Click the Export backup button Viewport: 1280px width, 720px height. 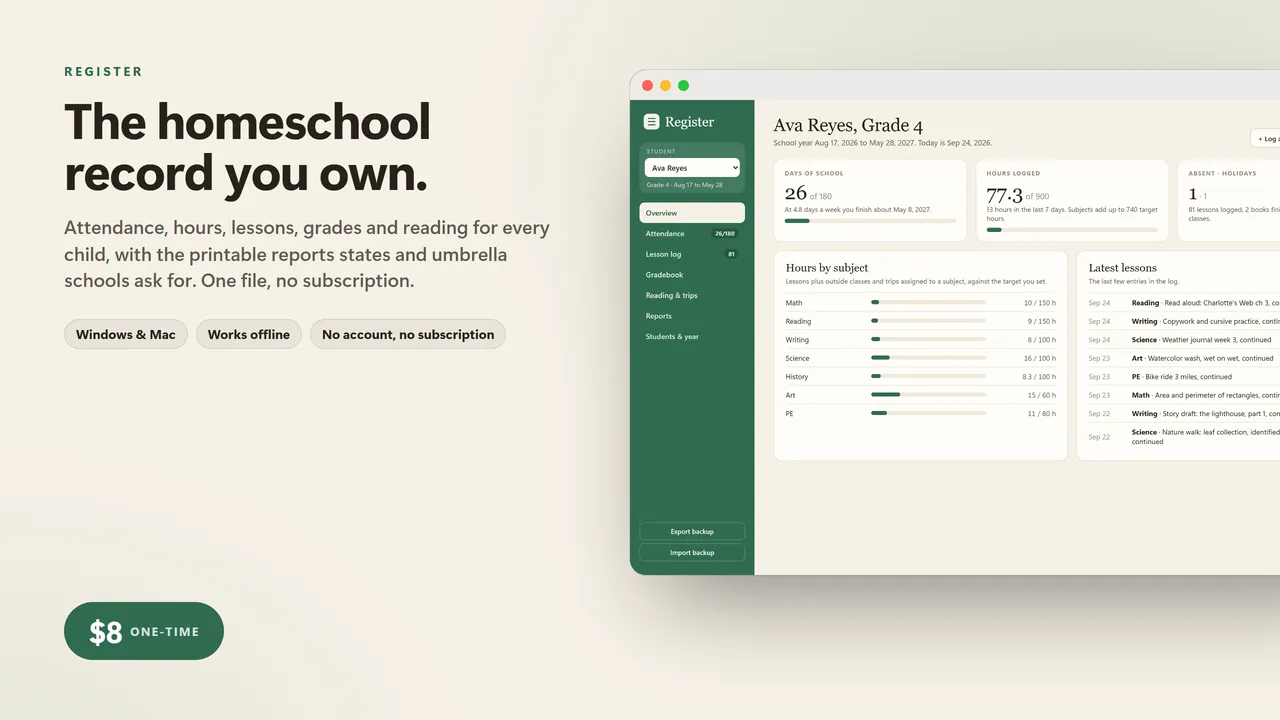(x=692, y=532)
